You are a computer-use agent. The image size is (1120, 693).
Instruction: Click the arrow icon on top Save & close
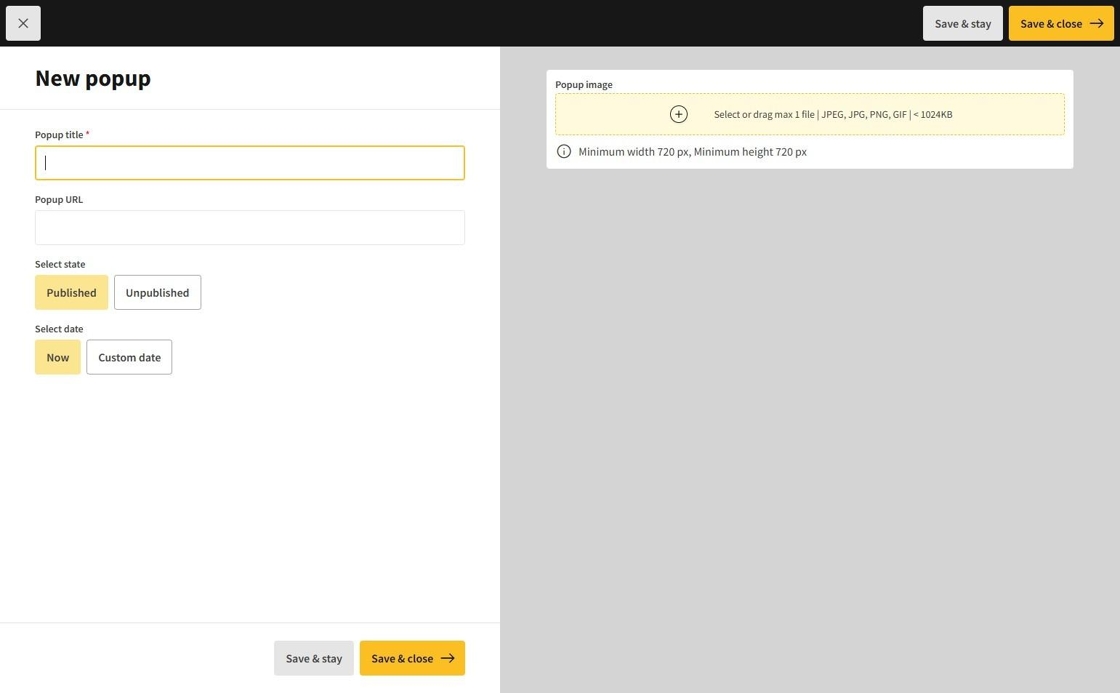(1096, 23)
